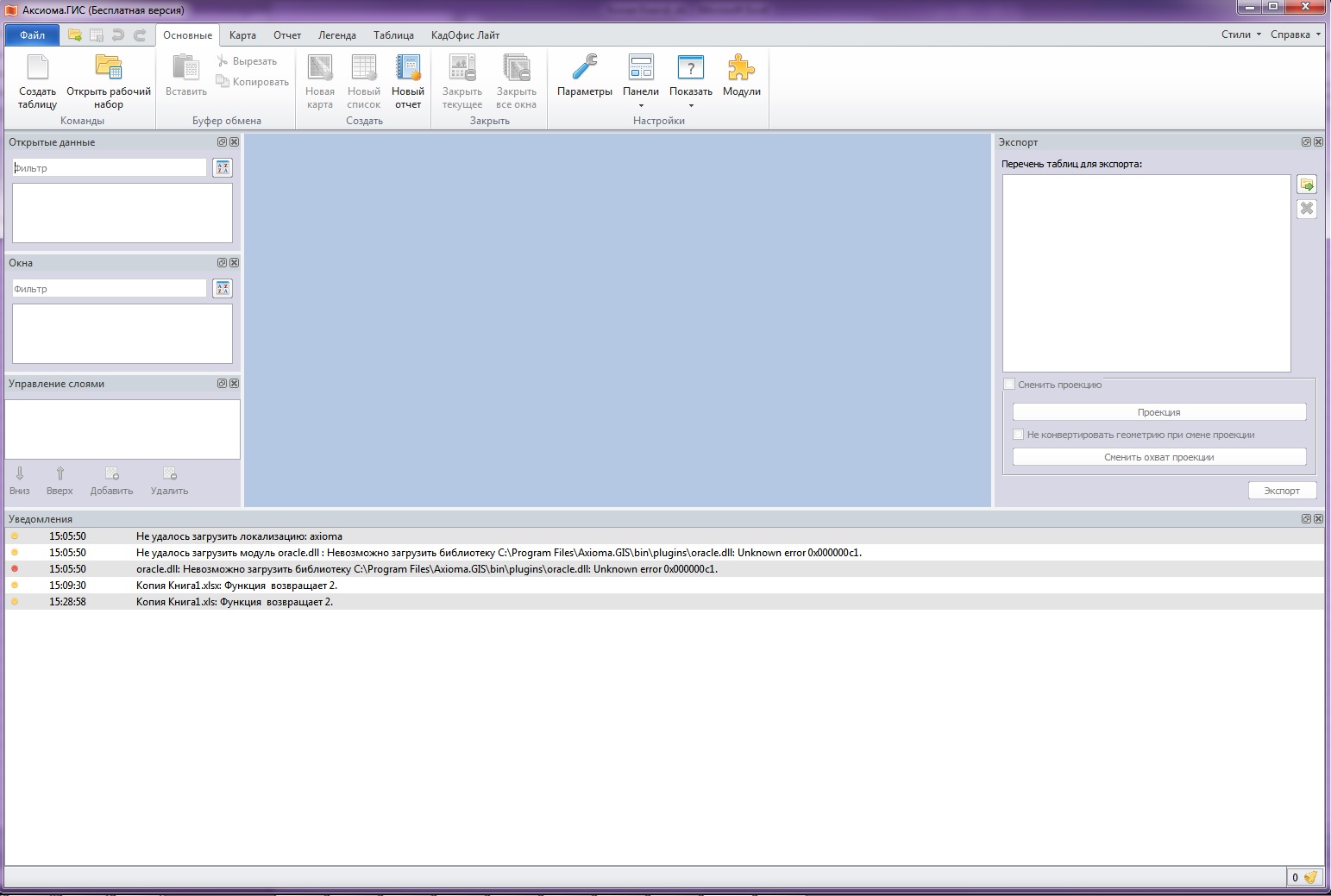Open the Модули puzzle icon
This screenshot has height=896, width=1331.
741,68
